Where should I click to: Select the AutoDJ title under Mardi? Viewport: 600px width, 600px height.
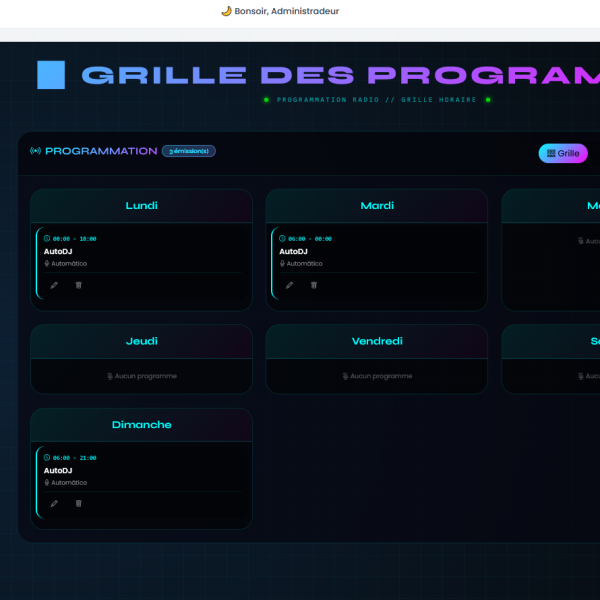click(293, 251)
